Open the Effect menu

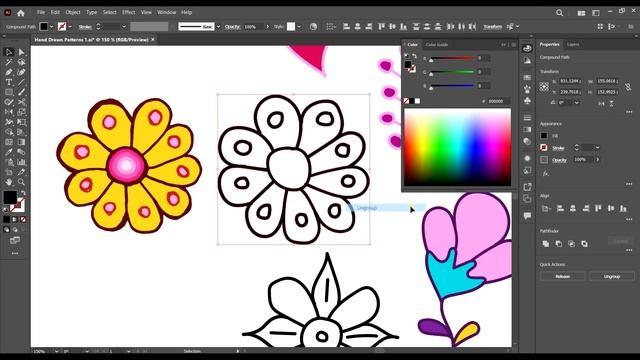[x=129, y=13]
